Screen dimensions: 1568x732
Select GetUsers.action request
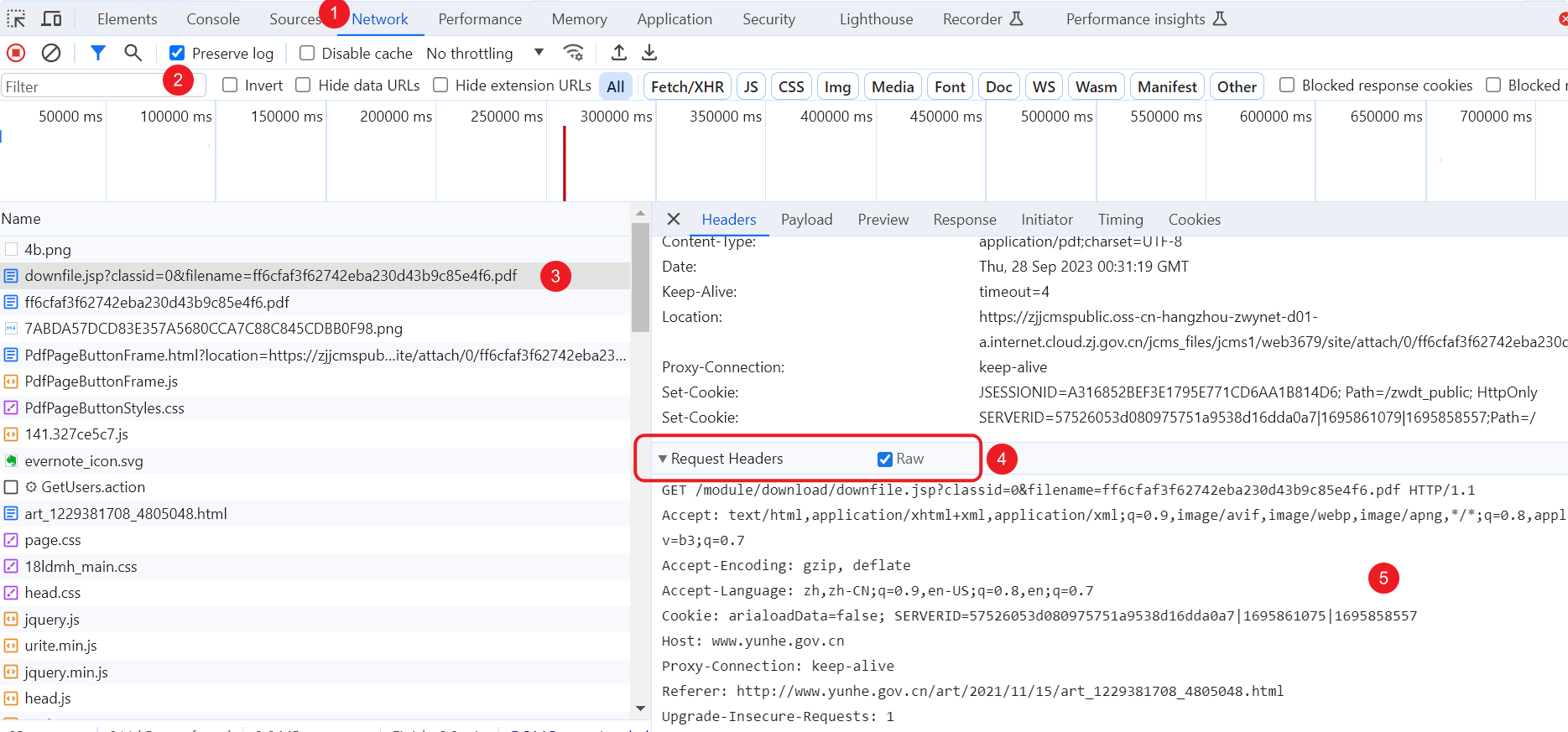[x=315, y=487]
